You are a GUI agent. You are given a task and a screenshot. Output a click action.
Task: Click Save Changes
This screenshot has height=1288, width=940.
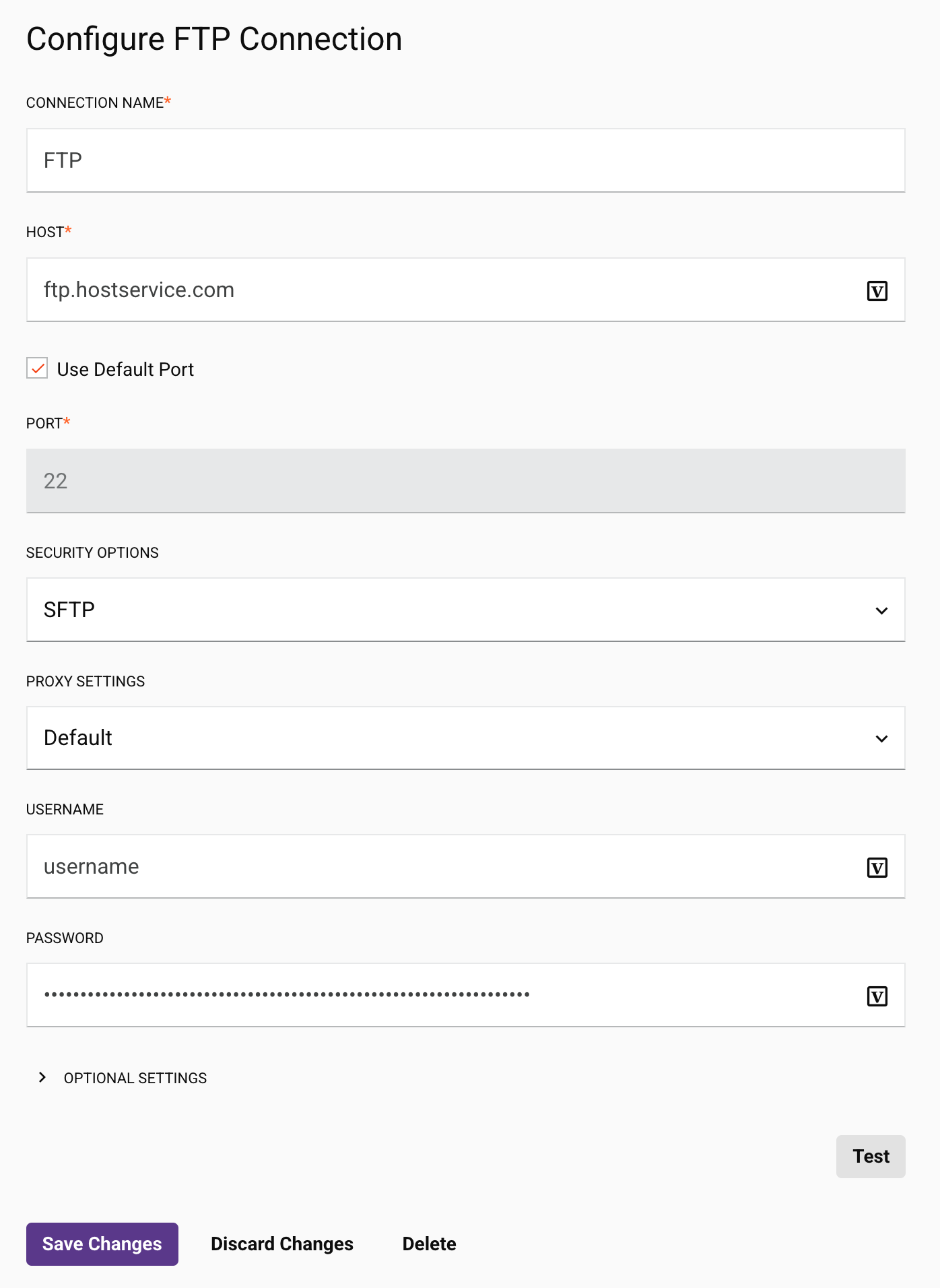pyautogui.click(x=102, y=1244)
